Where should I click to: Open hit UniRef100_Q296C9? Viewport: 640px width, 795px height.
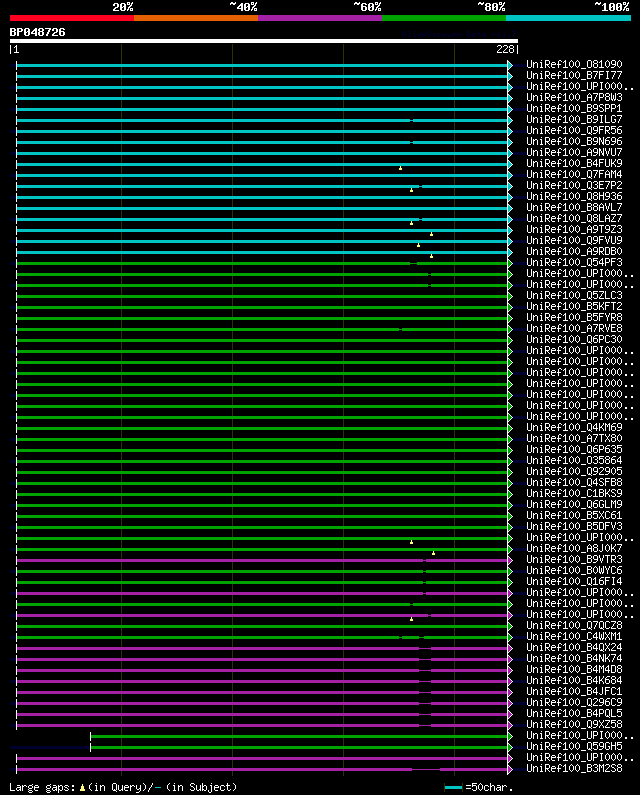coord(574,703)
